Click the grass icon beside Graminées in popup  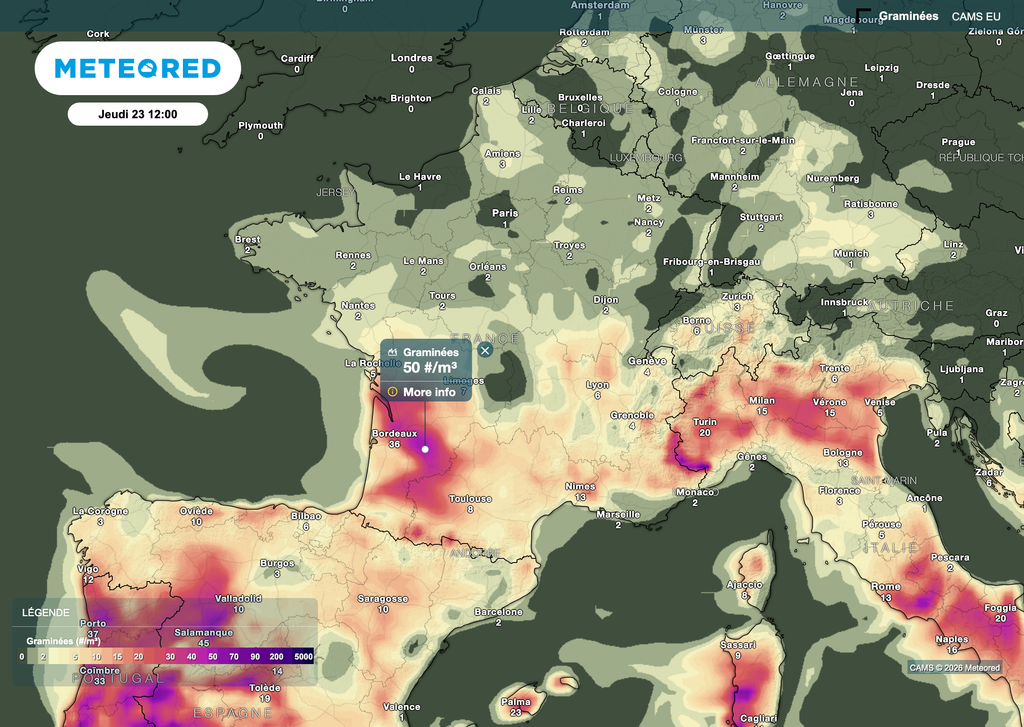point(392,352)
